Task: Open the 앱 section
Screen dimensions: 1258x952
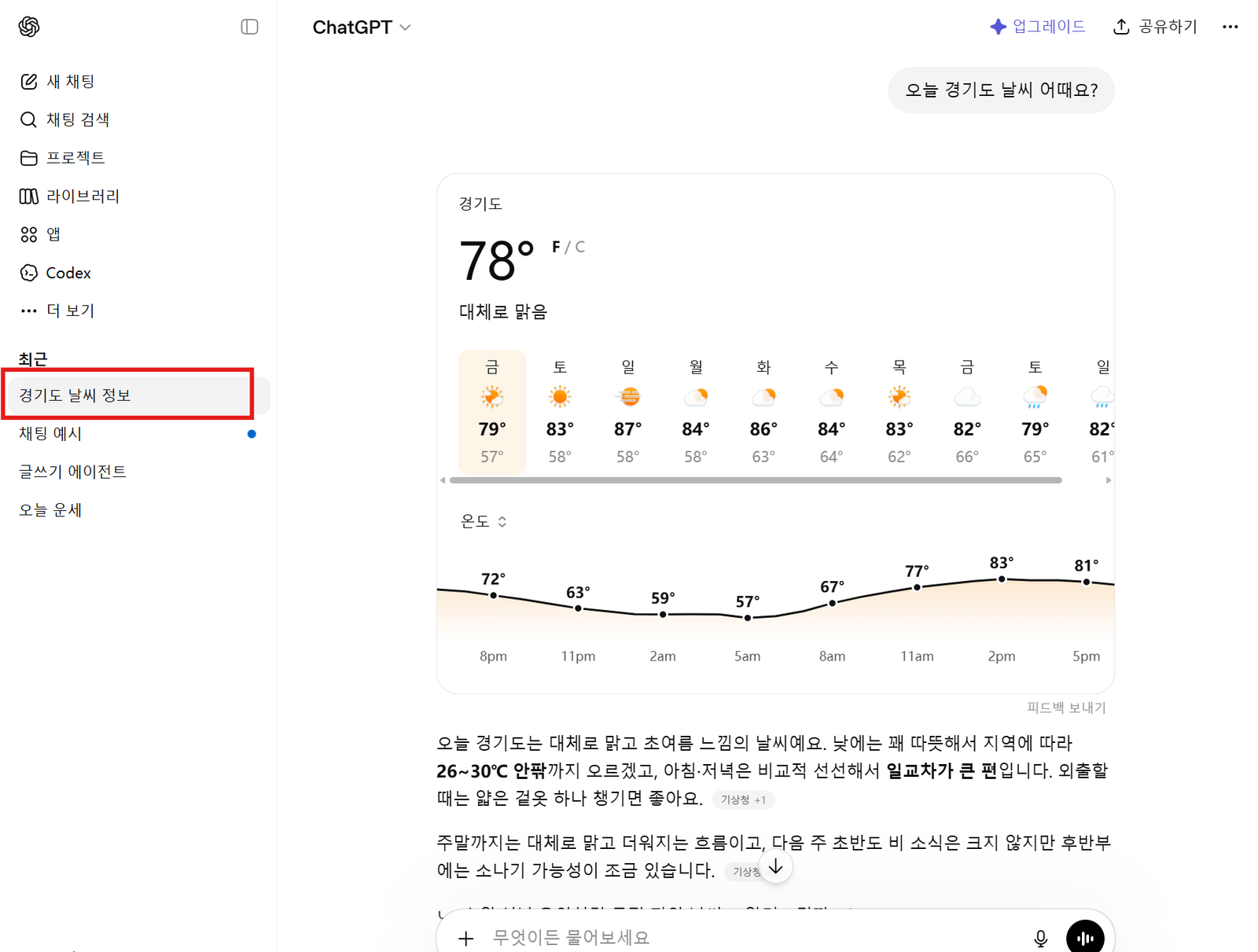Action: click(x=39, y=234)
